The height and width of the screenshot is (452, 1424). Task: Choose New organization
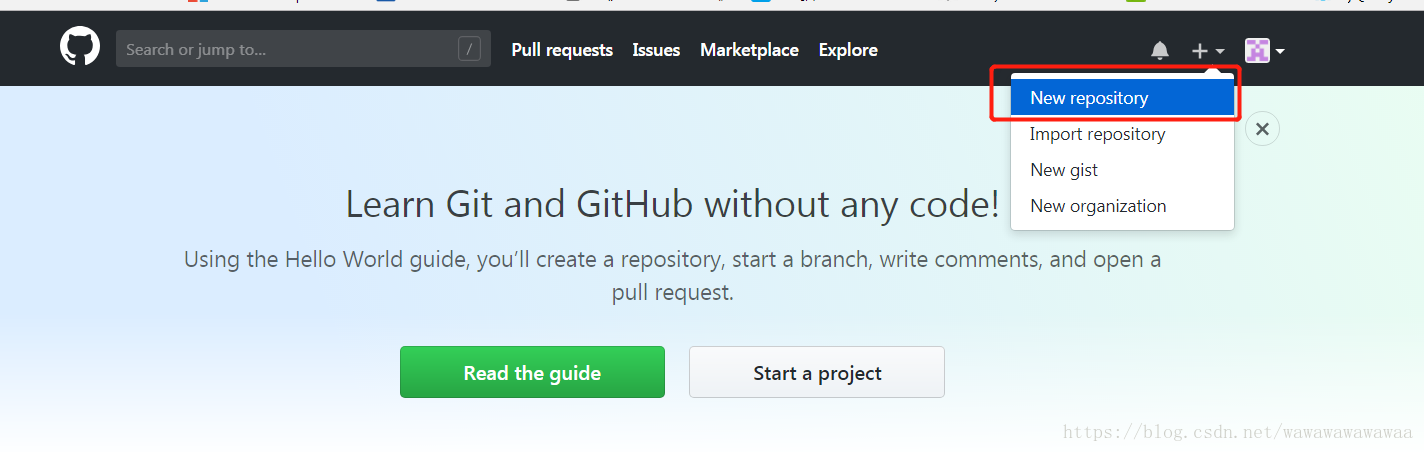1122,206
